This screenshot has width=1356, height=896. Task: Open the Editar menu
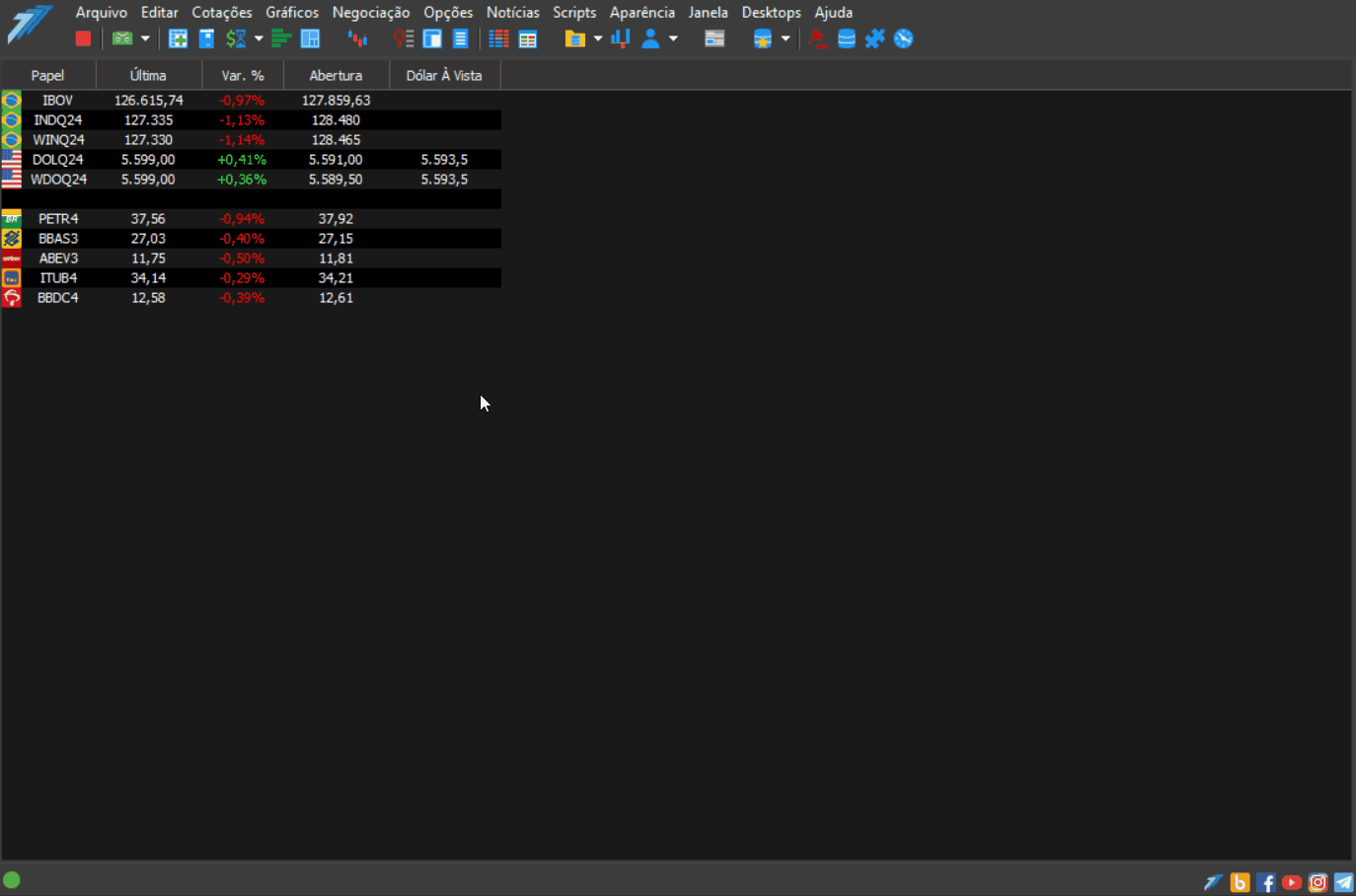tap(160, 12)
